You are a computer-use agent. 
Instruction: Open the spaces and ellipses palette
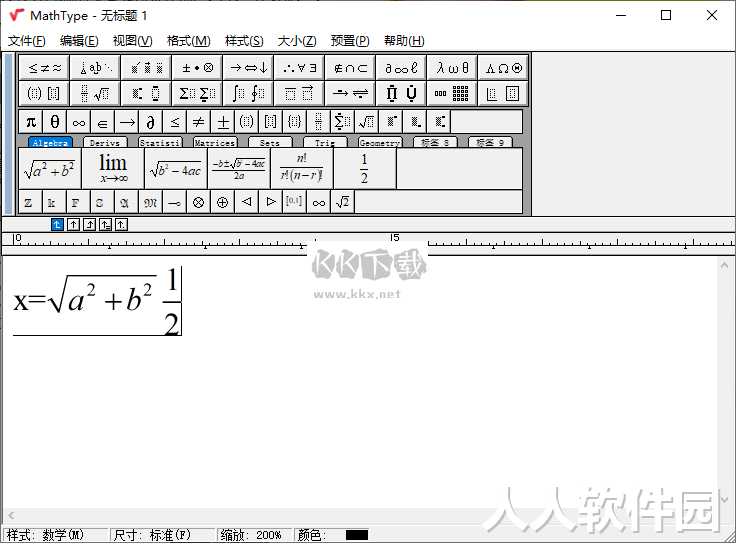pos(95,68)
